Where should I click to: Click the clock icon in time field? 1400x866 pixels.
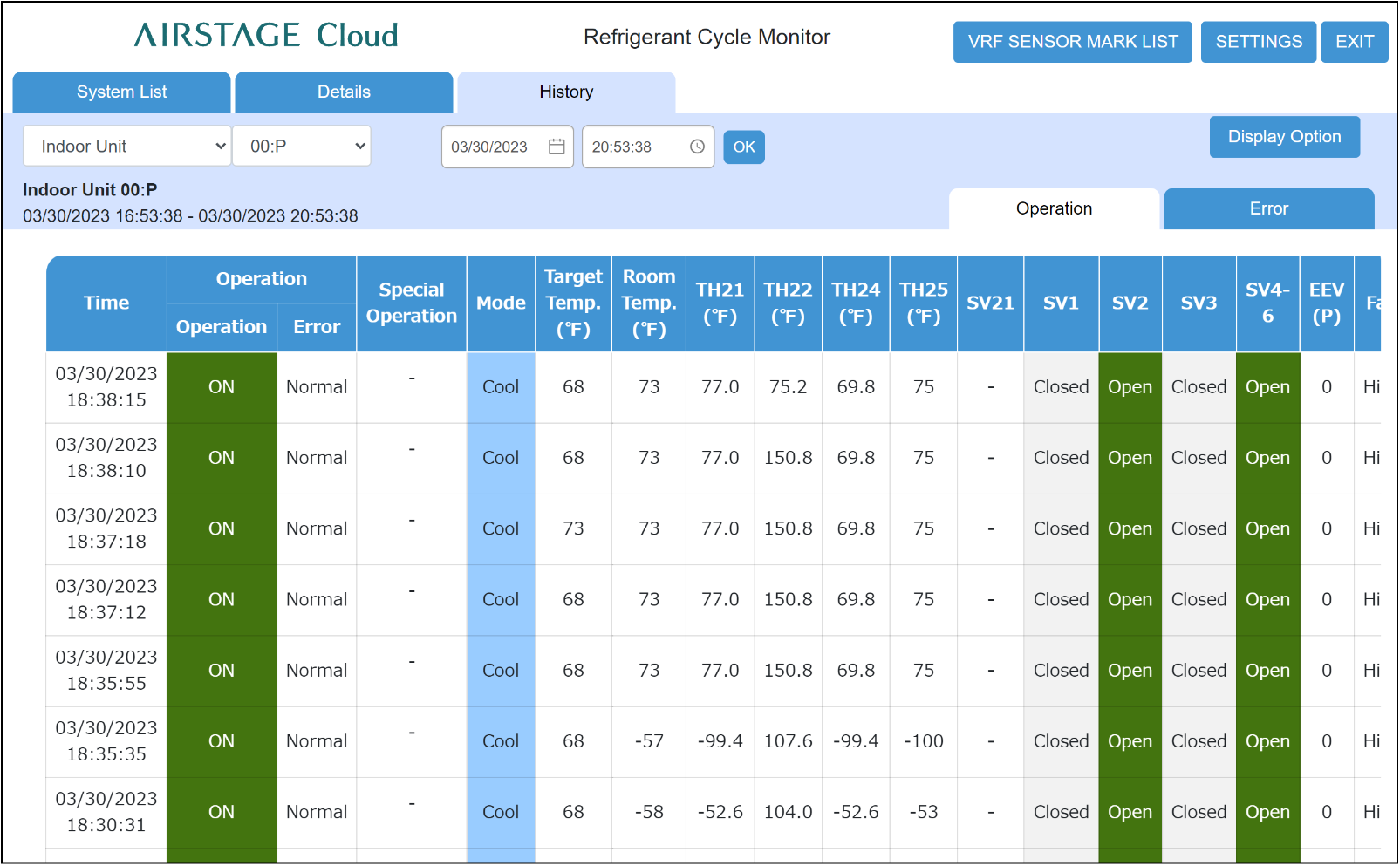[x=697, y=147]
